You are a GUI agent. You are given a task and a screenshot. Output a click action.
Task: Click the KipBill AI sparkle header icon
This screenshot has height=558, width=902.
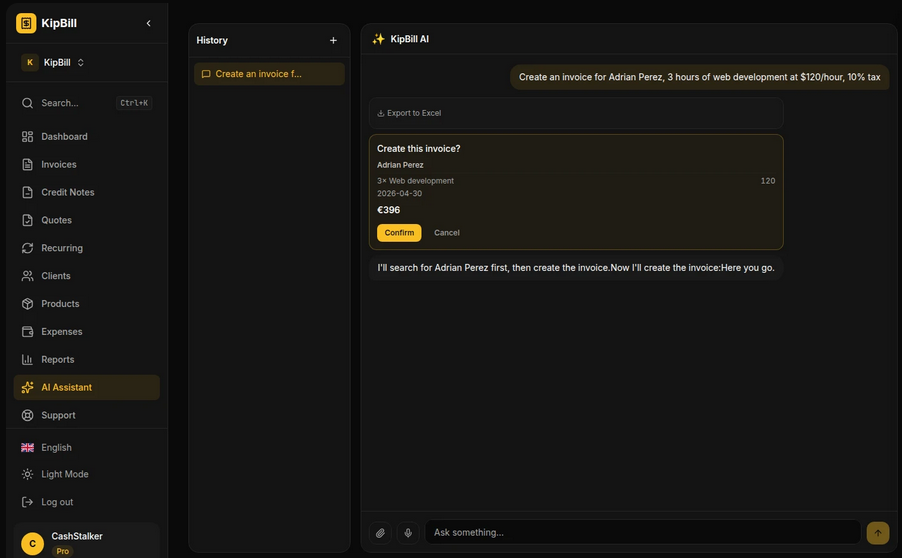[x=378, y=39]
